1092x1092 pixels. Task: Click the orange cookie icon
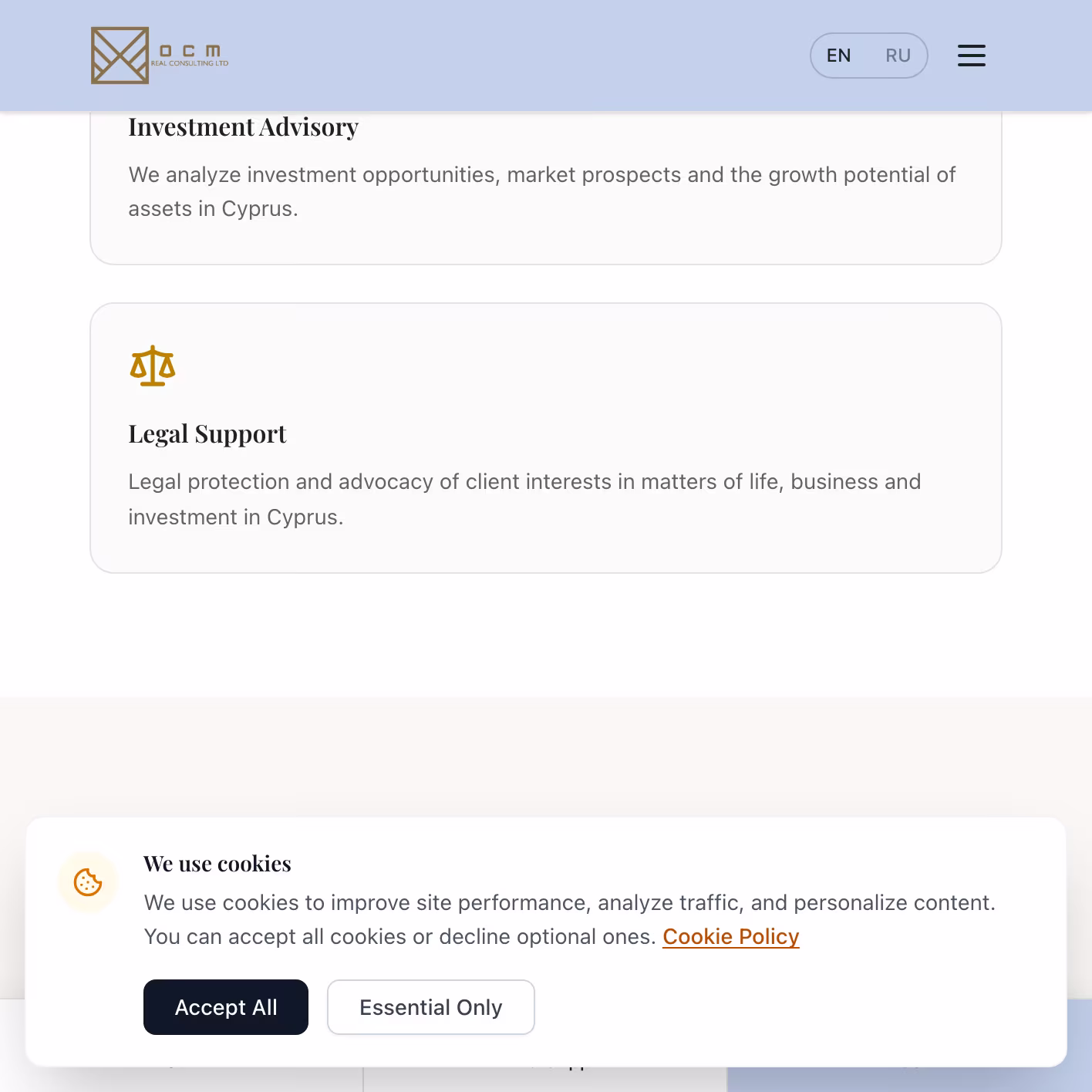point(88,882)
